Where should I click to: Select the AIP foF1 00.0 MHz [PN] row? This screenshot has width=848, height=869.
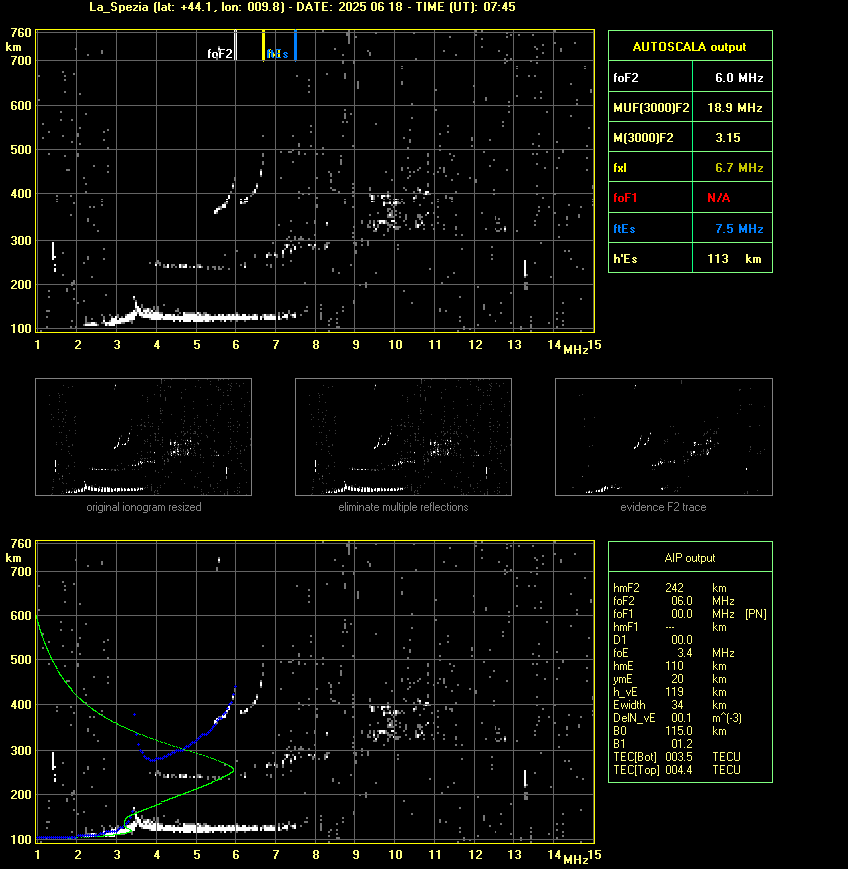click(690, 614)
